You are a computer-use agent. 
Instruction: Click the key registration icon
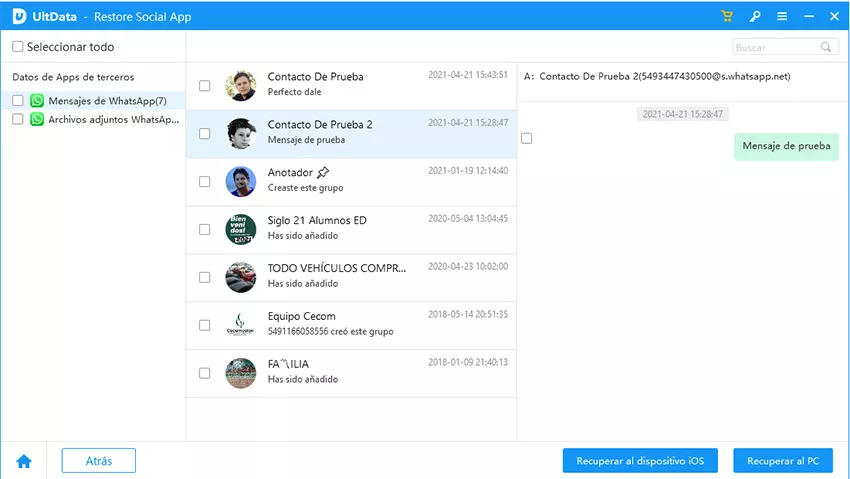point(755,16)
